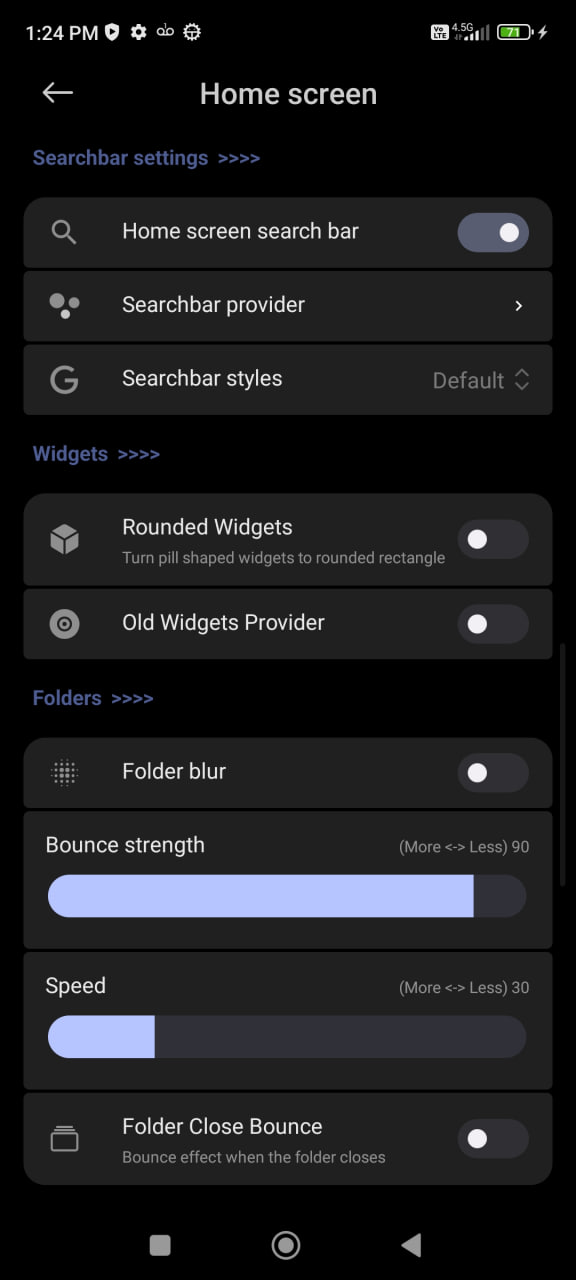Click the drawer icon beside Folder Close Bounce

pos(63,1138)
